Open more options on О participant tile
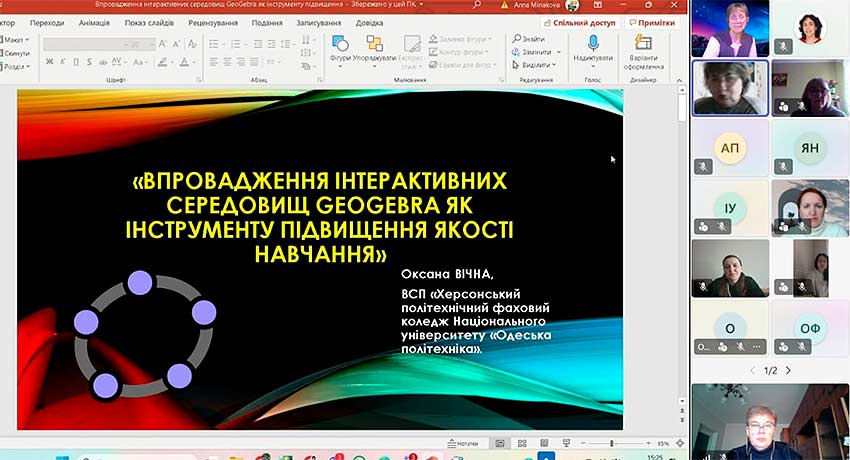 (757, 347)
